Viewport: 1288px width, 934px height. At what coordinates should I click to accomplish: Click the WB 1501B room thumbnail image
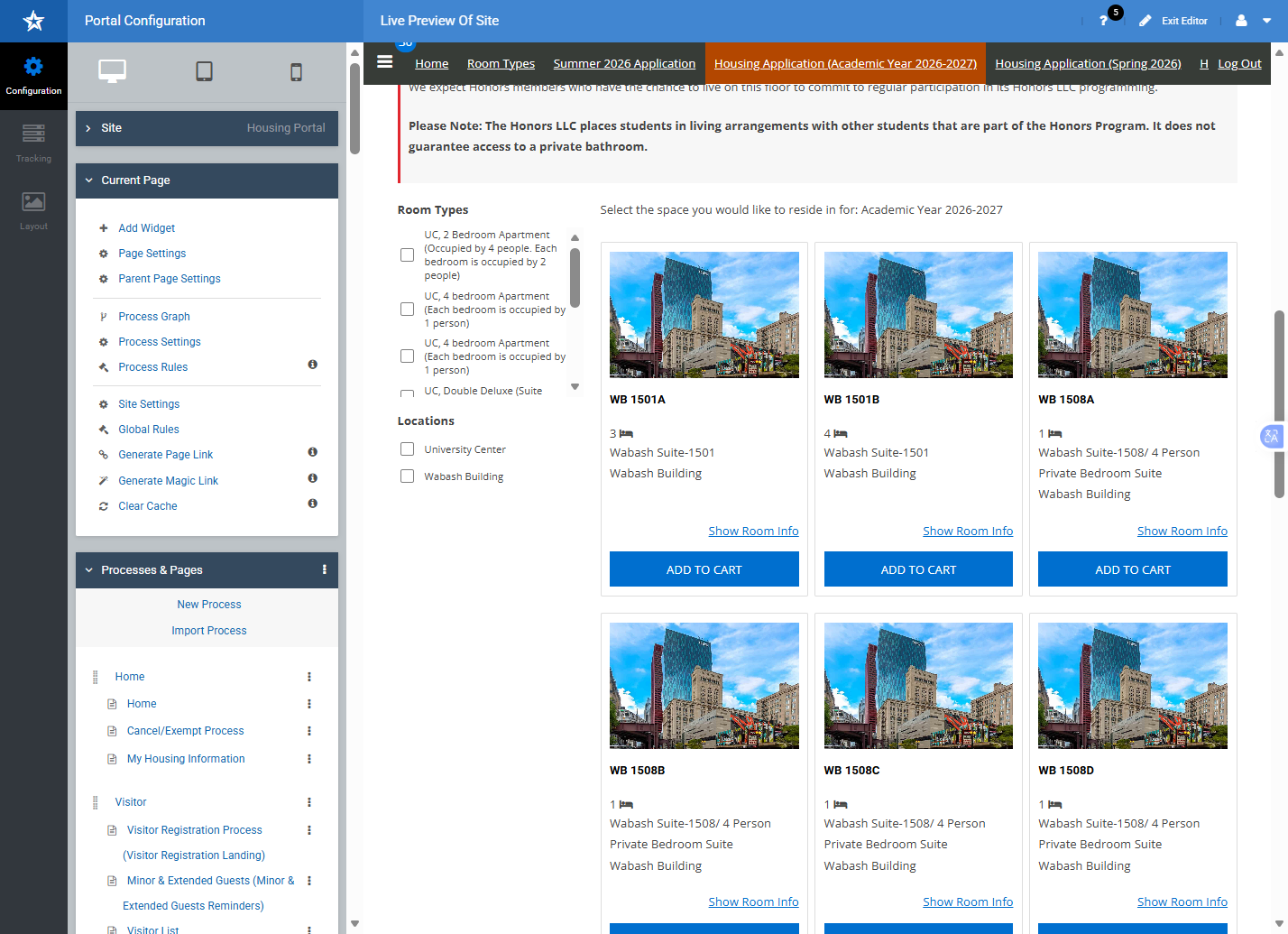pos(918,315)
